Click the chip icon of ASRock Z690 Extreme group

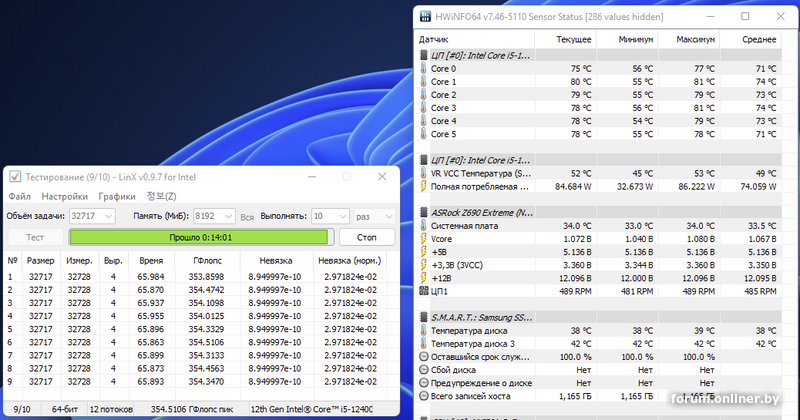point(422,212)
